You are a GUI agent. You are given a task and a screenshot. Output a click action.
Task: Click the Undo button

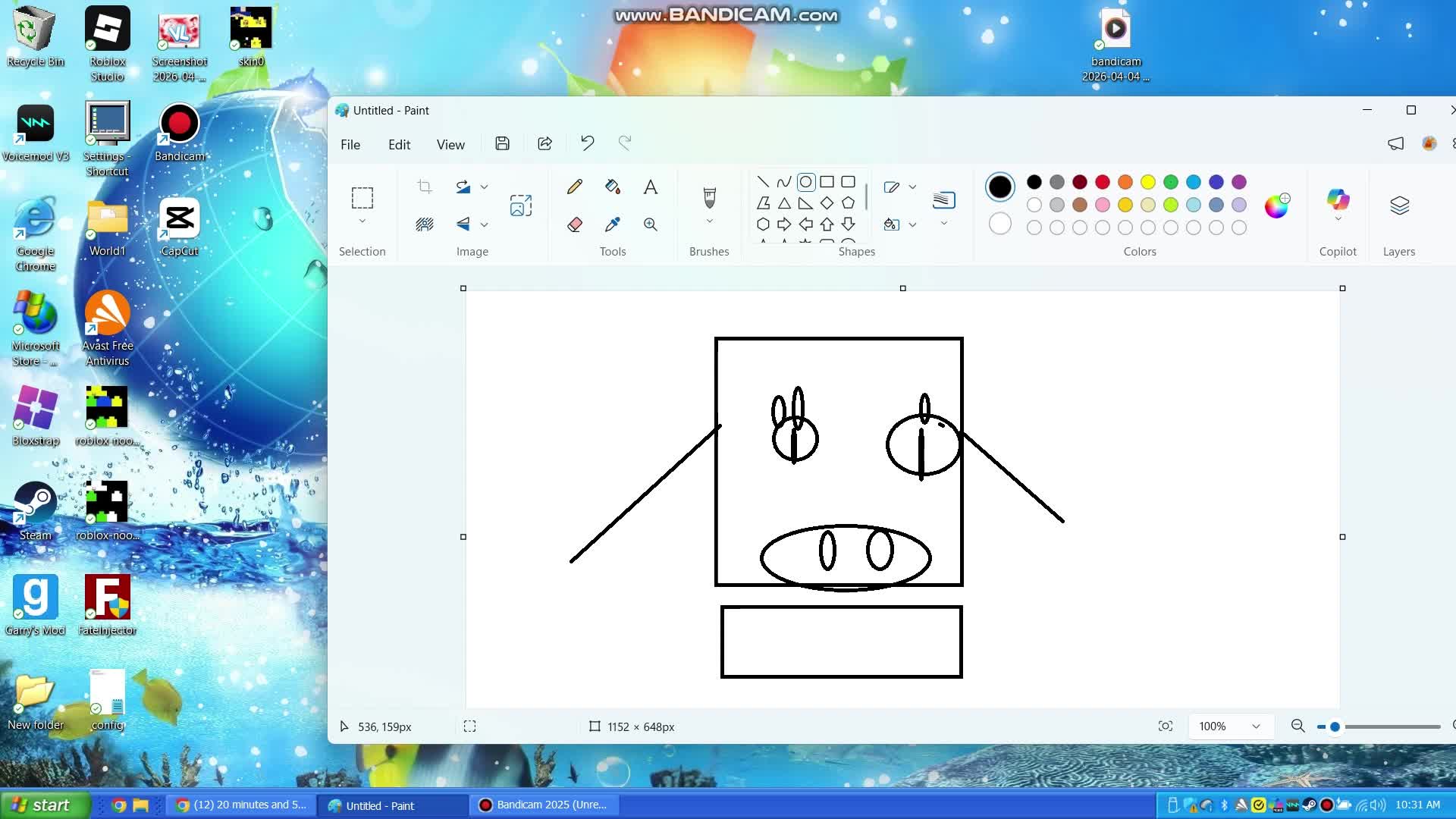click(x=586, y=143)
